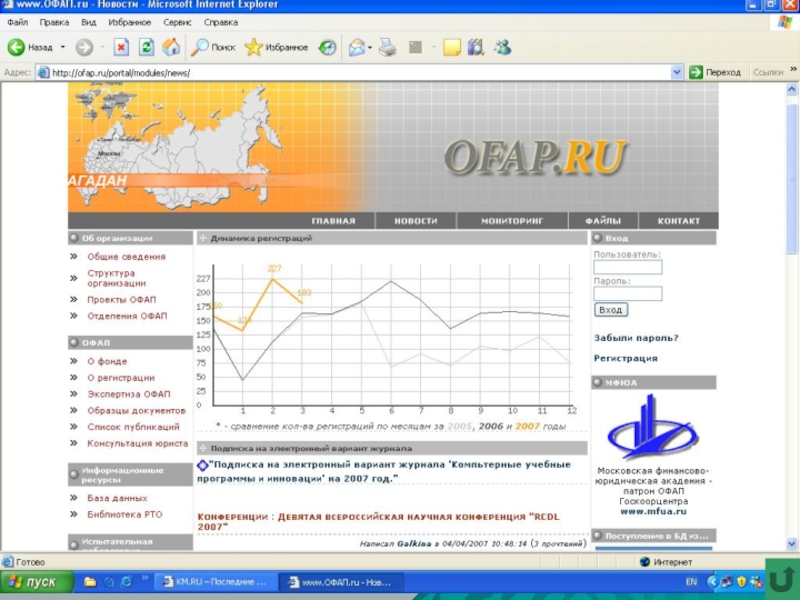Open History clock icon
This screenshot has width=800, height=600.
(327, 47)
